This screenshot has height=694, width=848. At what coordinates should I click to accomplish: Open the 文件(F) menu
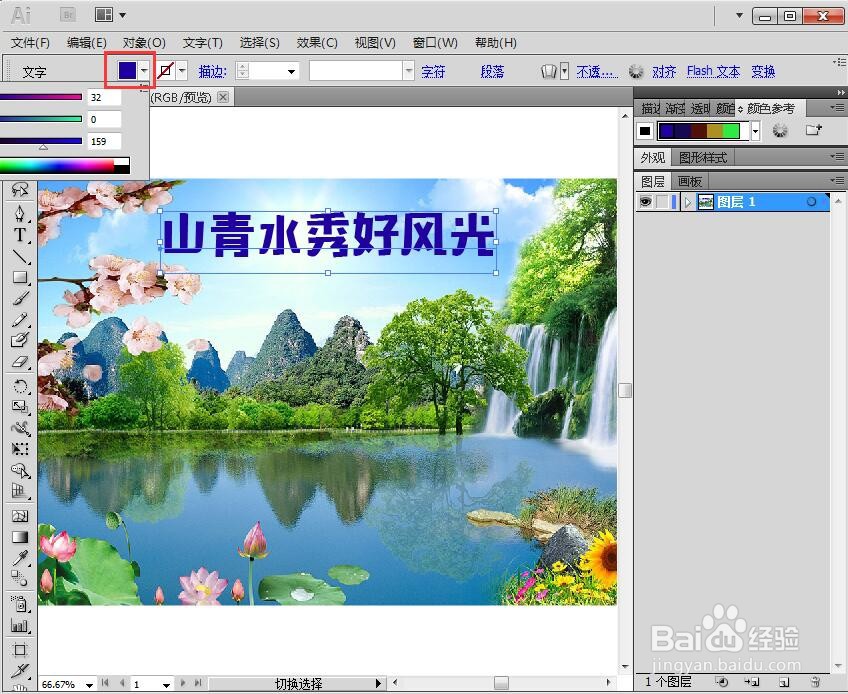click(x=30, y=43)
